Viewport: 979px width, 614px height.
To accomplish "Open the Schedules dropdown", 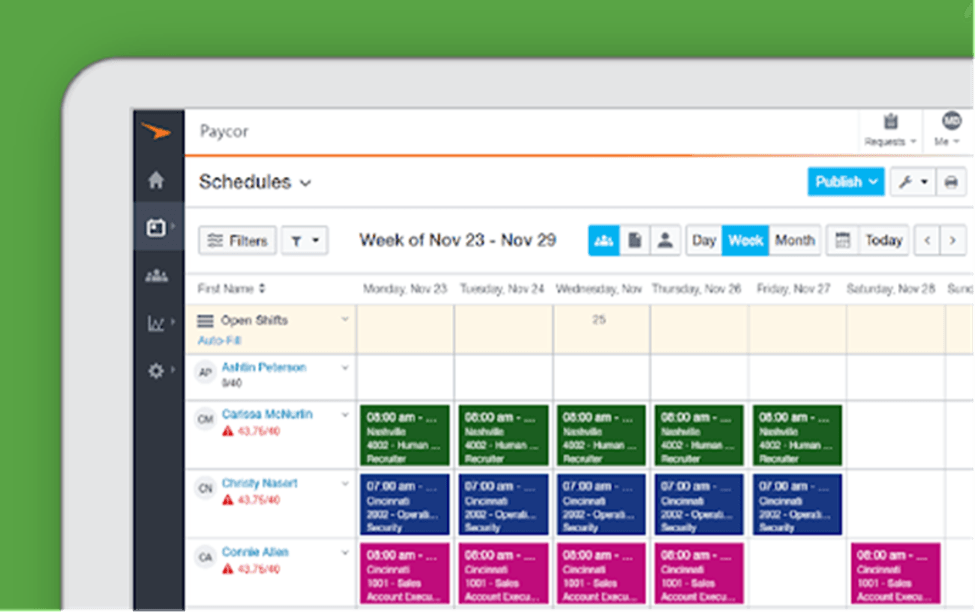I will click(303, 183).
